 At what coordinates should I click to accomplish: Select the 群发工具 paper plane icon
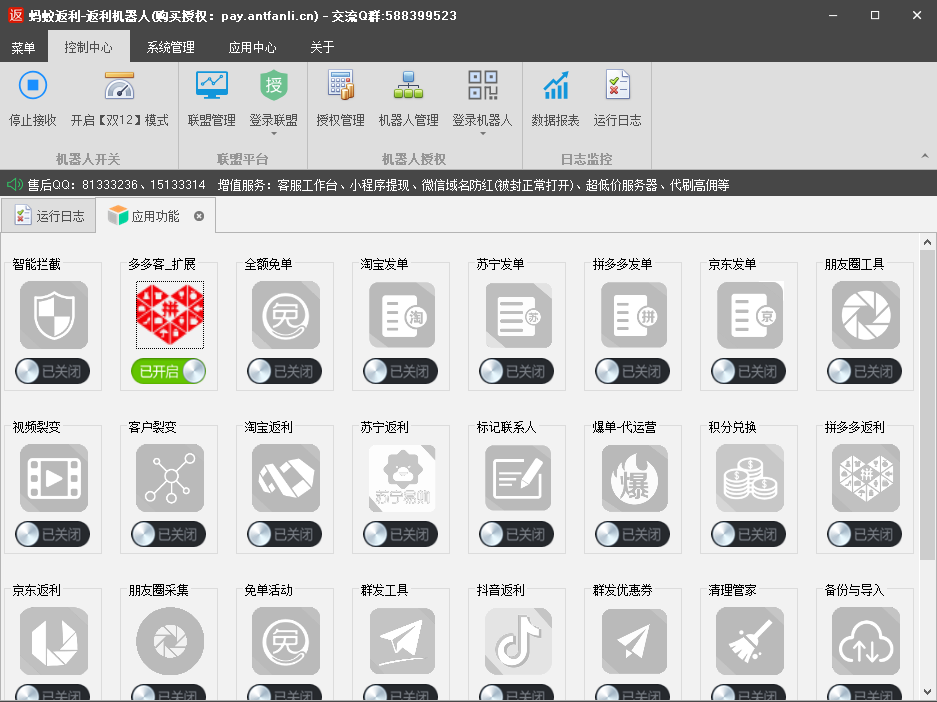pyautogui.click(x=402, y=641)
